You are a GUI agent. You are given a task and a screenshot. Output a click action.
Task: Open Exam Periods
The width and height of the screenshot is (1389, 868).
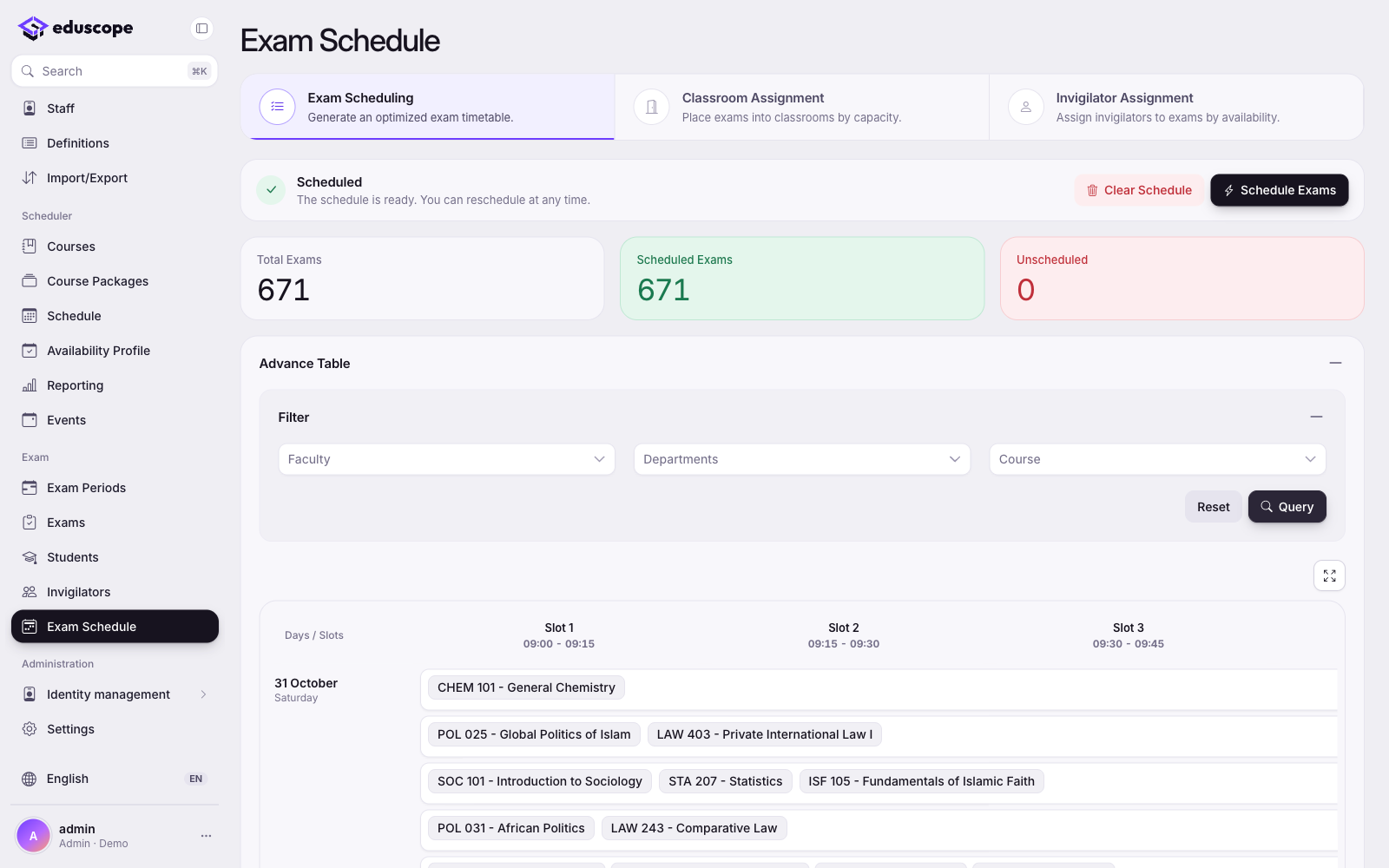[x=115, y=488]
